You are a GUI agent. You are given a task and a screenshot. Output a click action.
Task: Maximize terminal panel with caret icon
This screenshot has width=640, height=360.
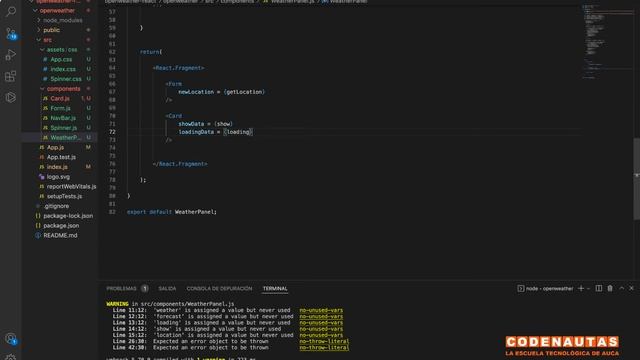coord(622,289)
